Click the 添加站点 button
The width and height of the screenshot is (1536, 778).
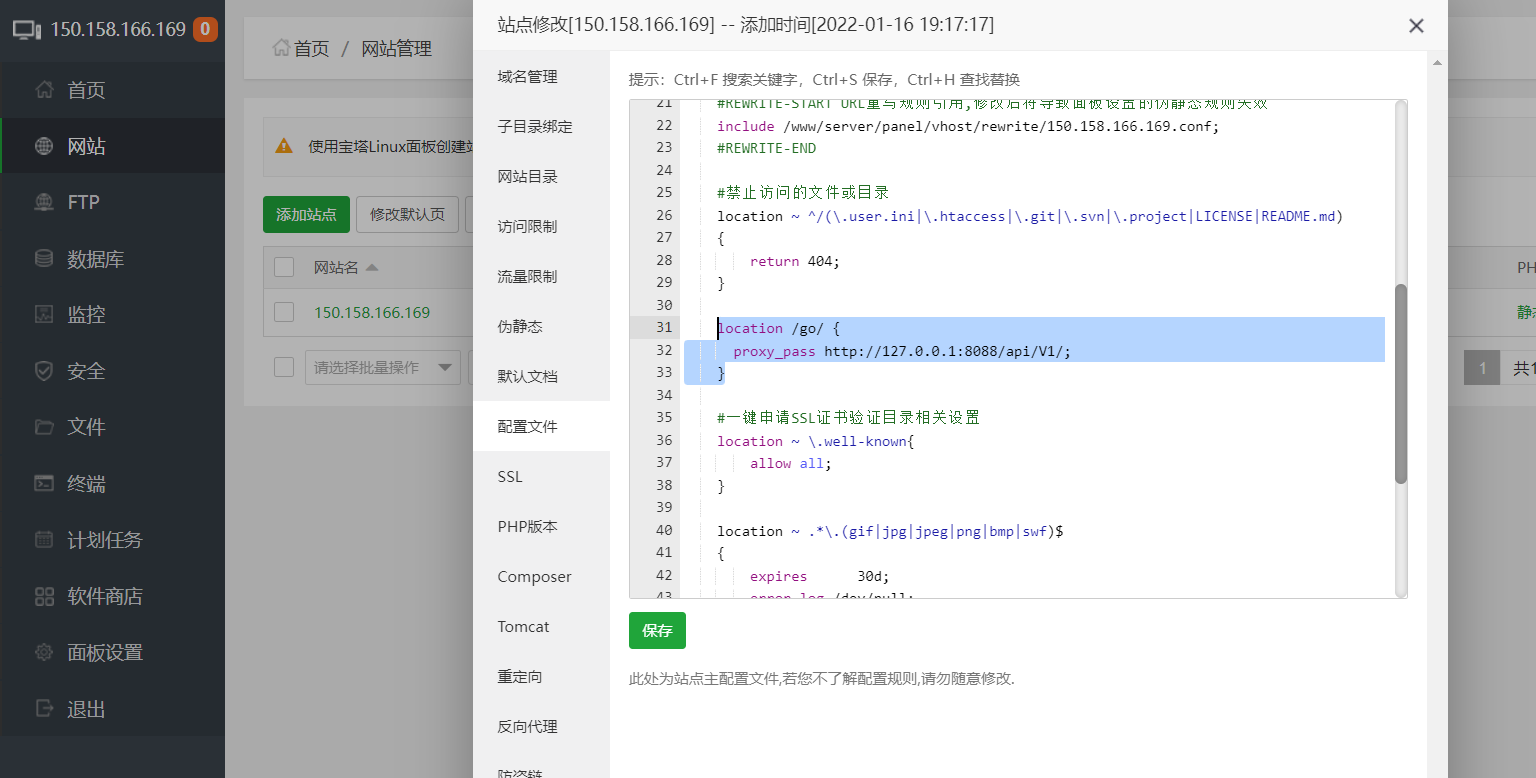[x=306, y=214]
